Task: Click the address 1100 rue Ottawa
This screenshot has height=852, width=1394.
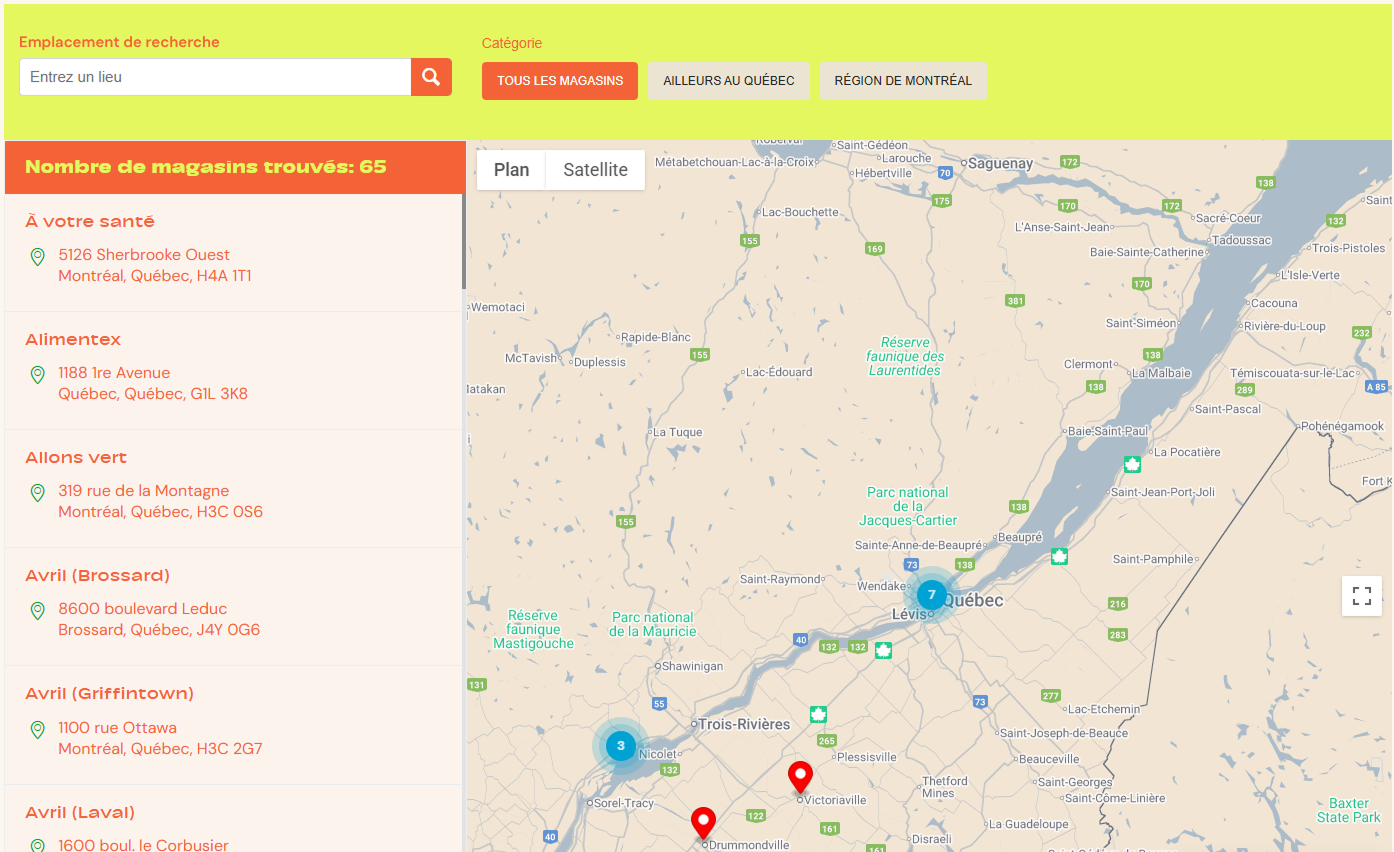Action: point(118,728)
